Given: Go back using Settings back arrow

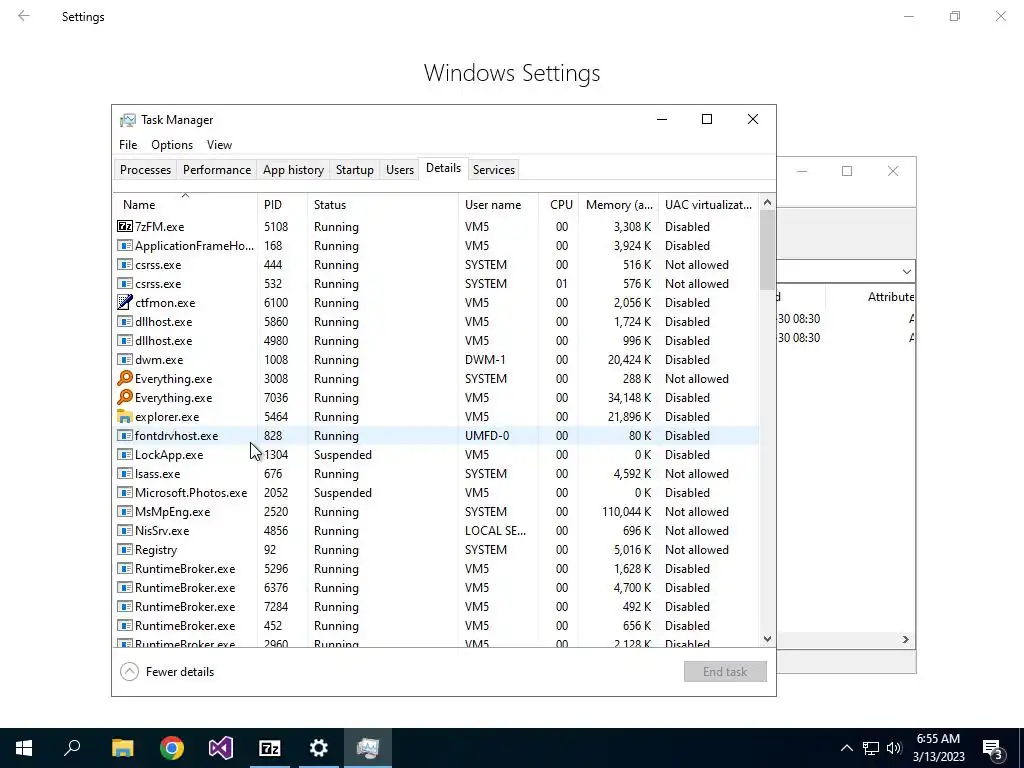Looking at the screenshot, I should pyautogui.click(x=24, y=16).
